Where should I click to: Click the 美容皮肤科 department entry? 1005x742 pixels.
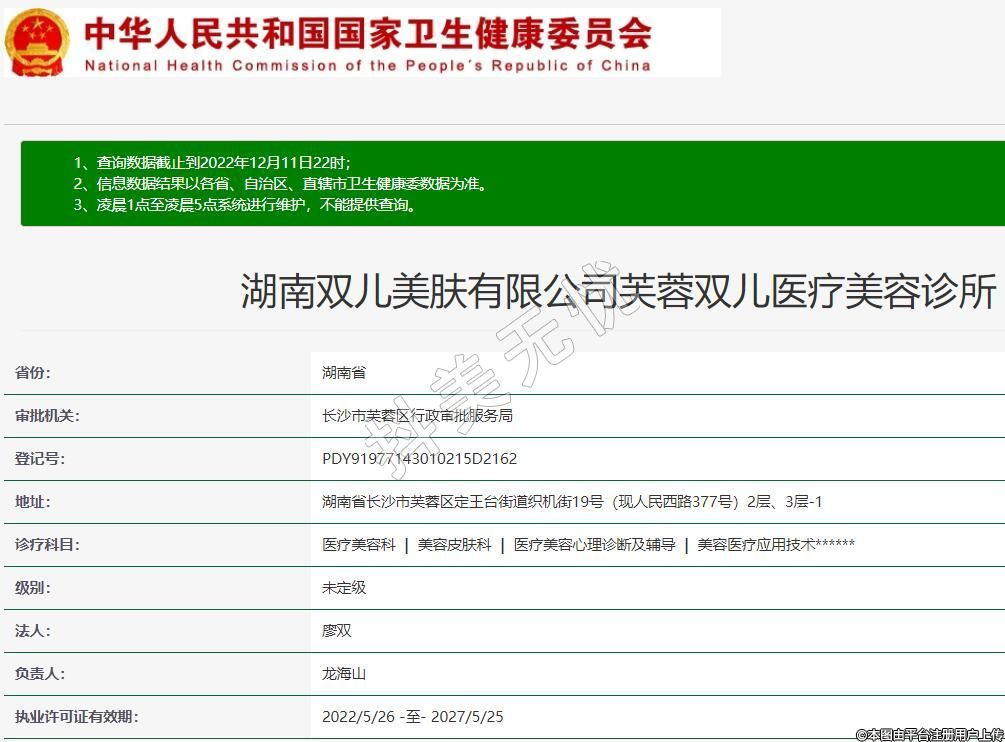pyautogui.click(x=455, y=545)
